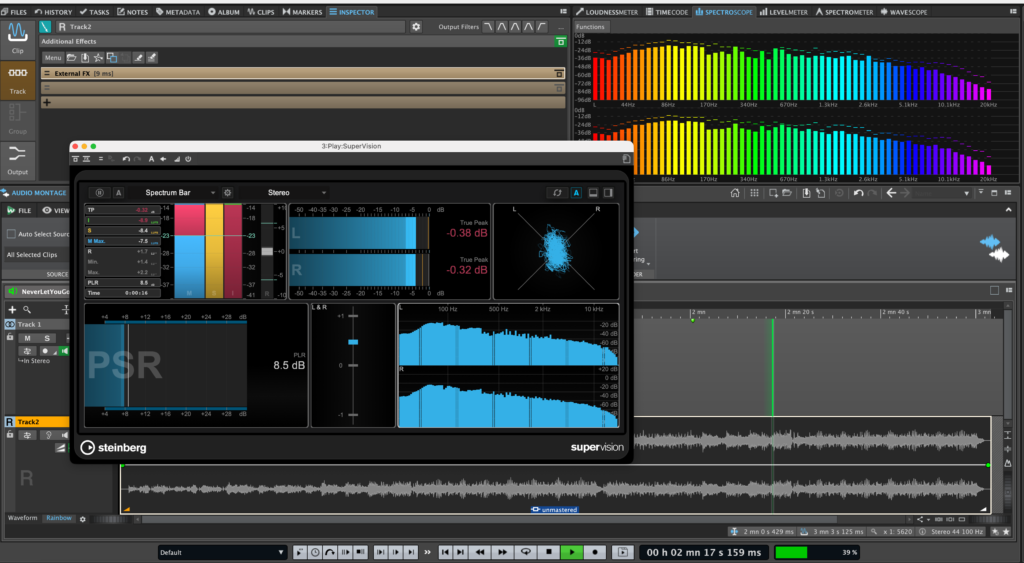1024x563 pixels.
Task: Open the Markers tab
Action: (x=302, y=12)
